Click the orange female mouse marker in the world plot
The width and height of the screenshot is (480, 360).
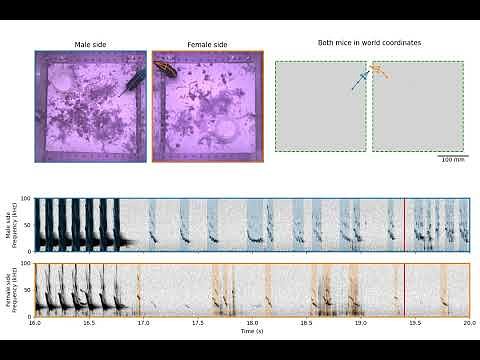click(380, 72)
